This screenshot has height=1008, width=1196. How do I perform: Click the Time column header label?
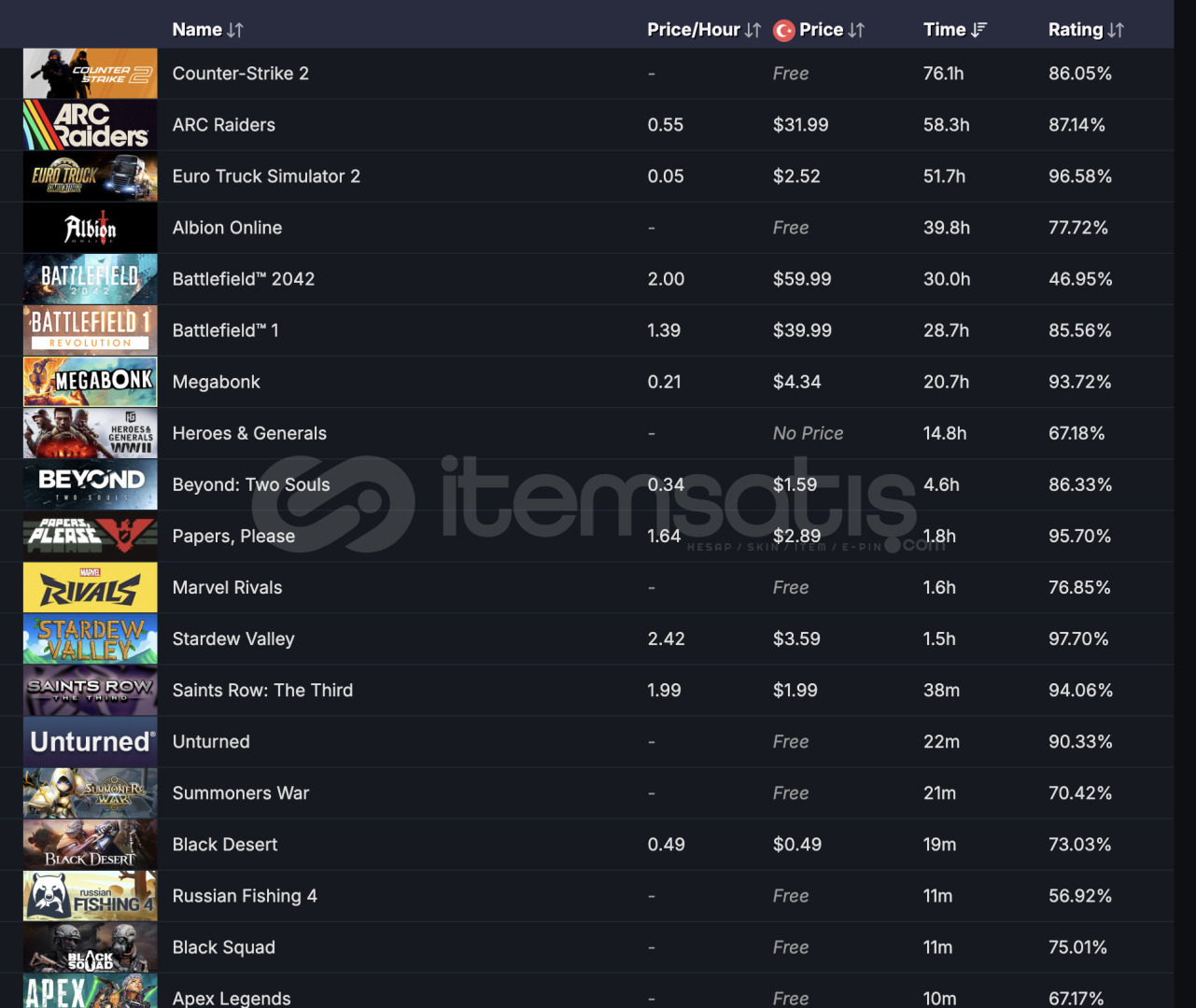945,30
